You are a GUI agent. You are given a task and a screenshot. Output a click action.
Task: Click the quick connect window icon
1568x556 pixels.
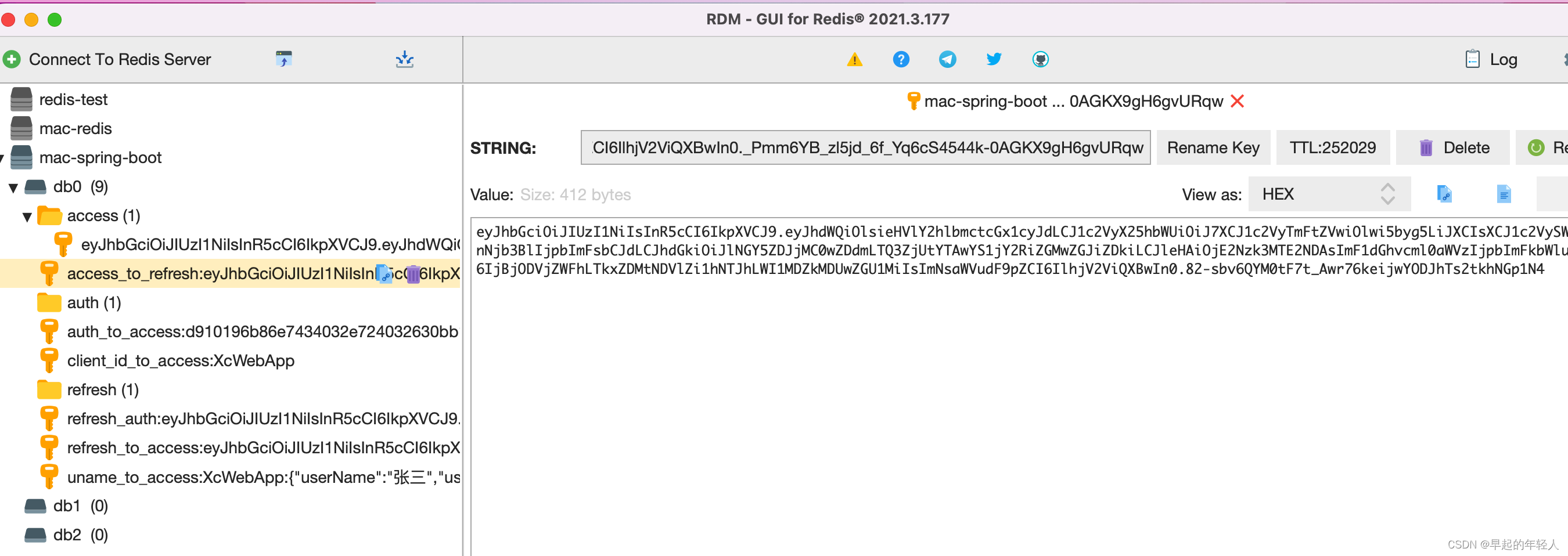pyautogui.click(x=283, y=59)
